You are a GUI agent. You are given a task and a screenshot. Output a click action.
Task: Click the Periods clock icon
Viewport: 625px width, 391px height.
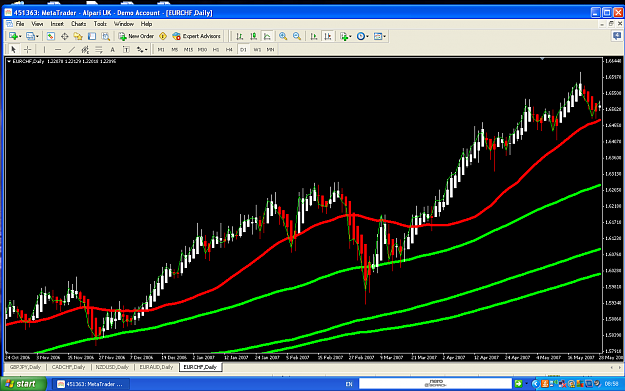361,36
